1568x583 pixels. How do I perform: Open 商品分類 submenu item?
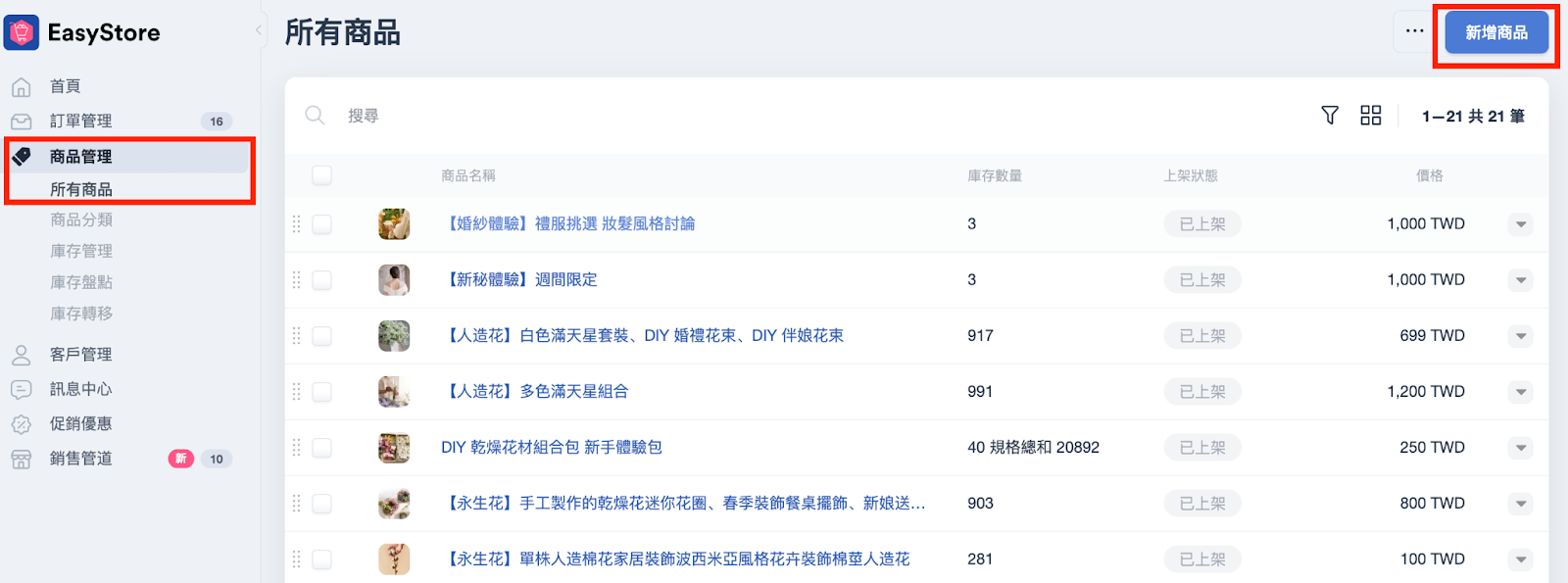point(81,219)
